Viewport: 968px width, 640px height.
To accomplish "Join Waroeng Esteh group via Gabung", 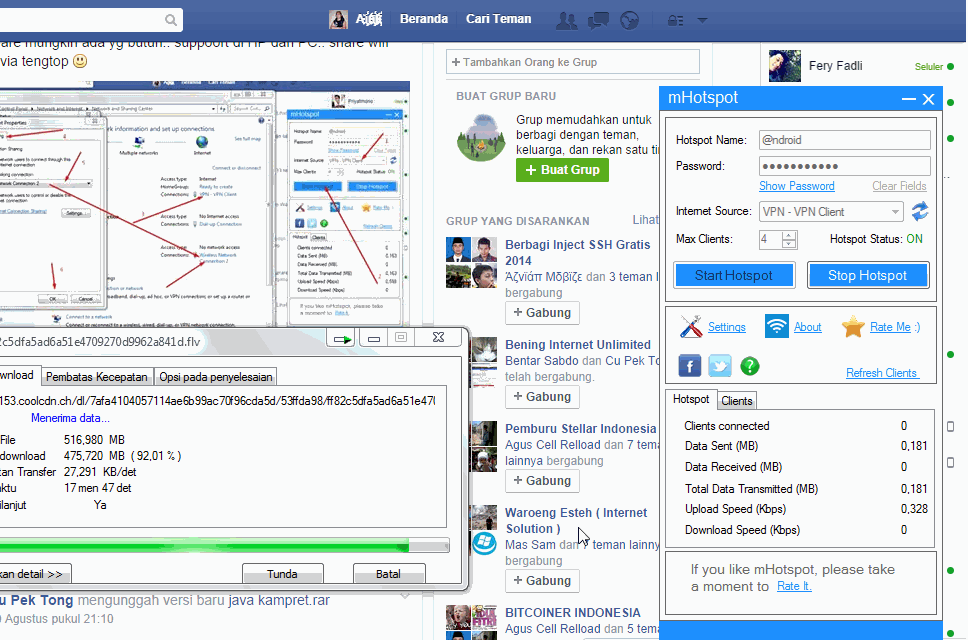I will click(542, 580).
